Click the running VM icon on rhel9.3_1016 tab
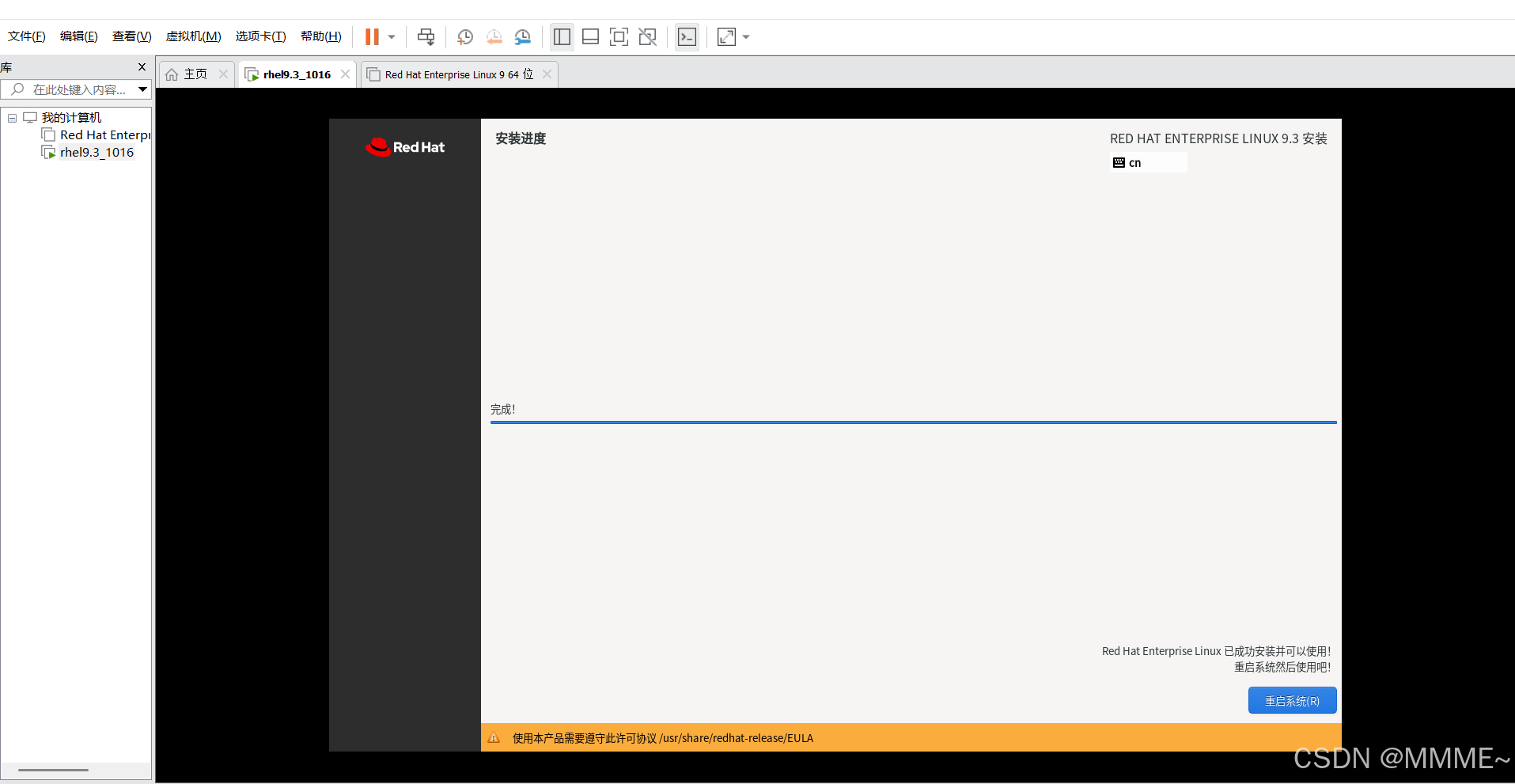The width and height of the screenshot is (1515, 784). tap(252, 74)
